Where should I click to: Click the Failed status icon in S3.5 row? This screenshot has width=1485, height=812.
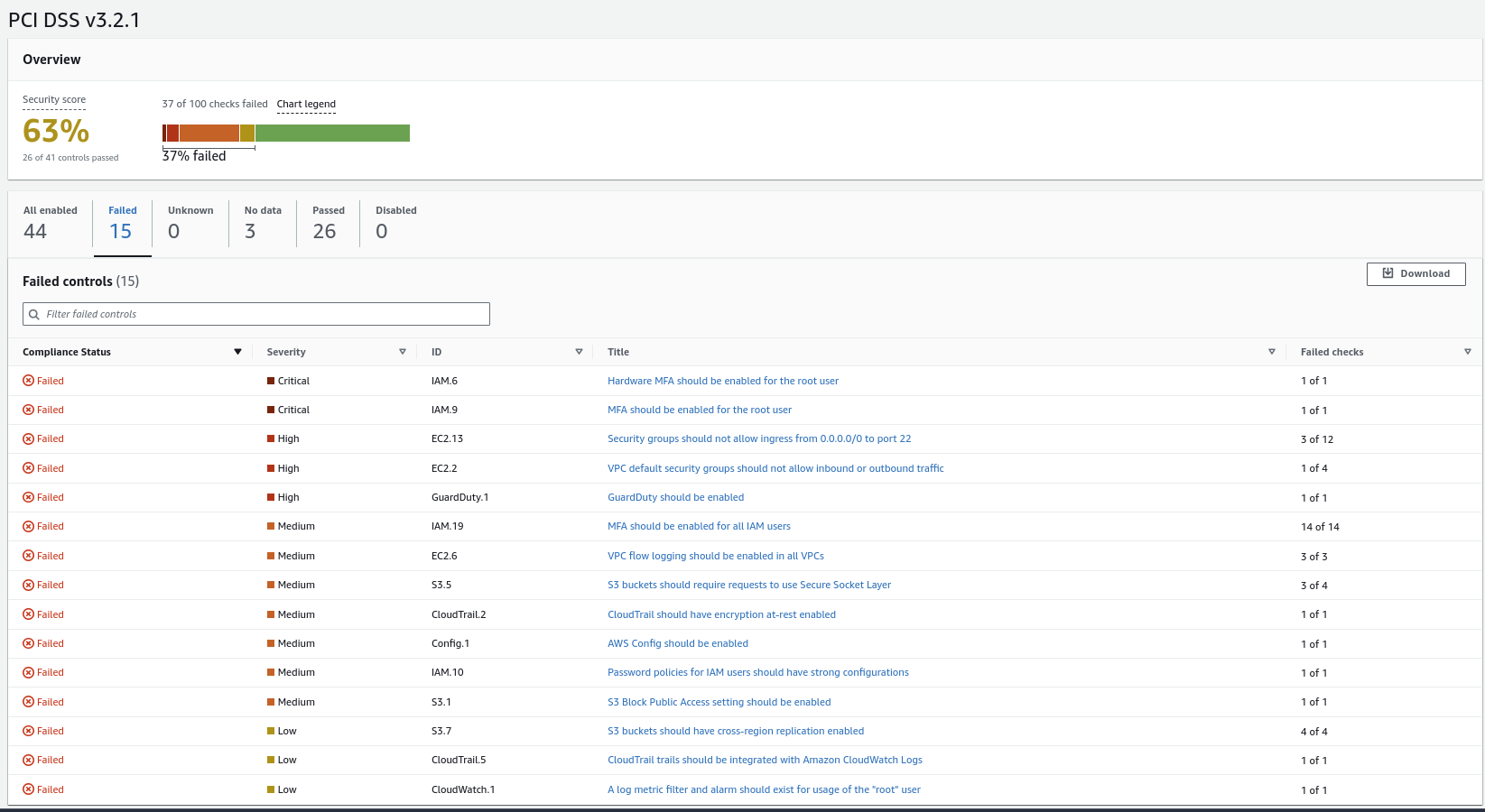point(28,585)
